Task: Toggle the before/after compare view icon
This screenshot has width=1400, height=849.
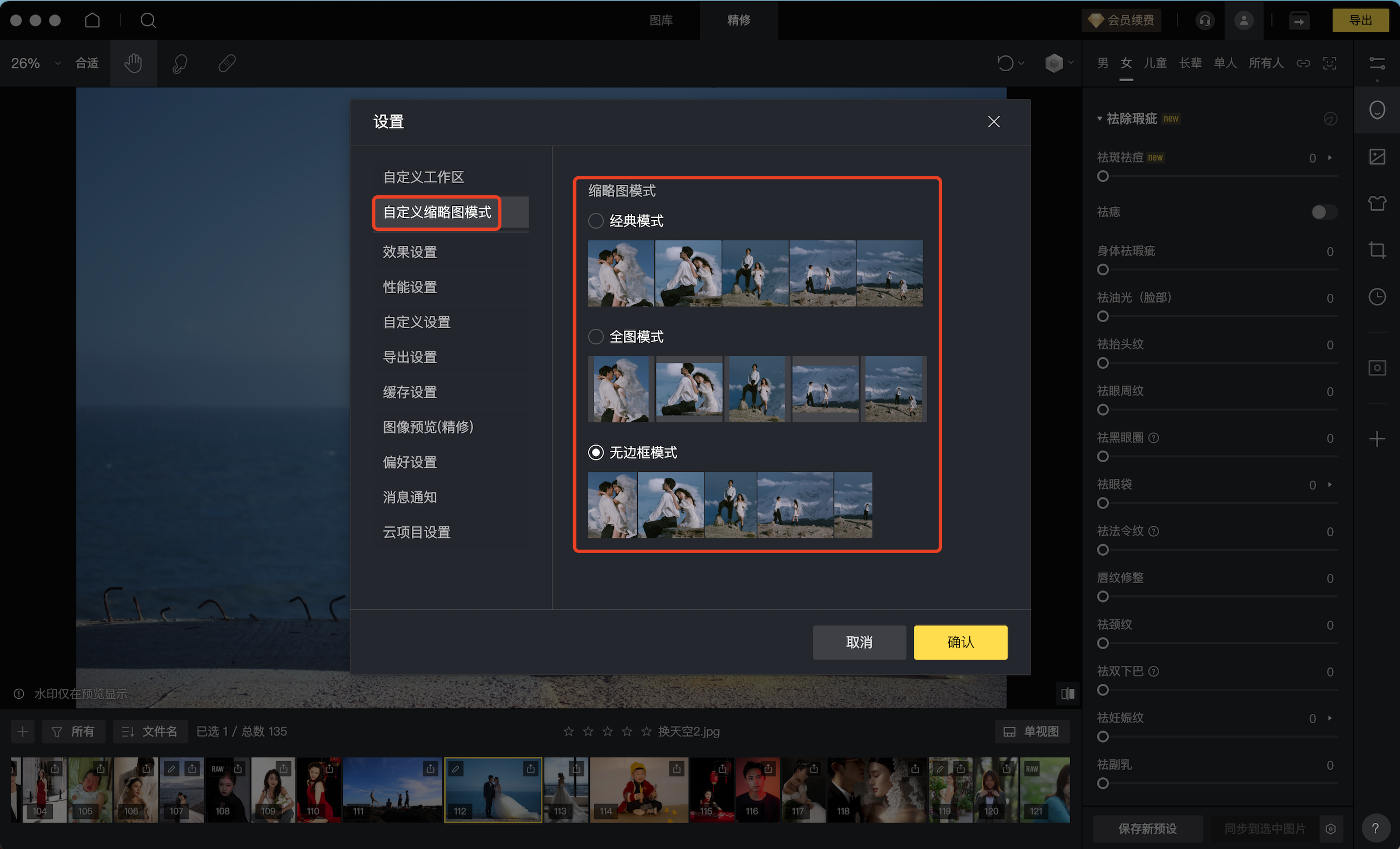Action: coord(1068,693)
